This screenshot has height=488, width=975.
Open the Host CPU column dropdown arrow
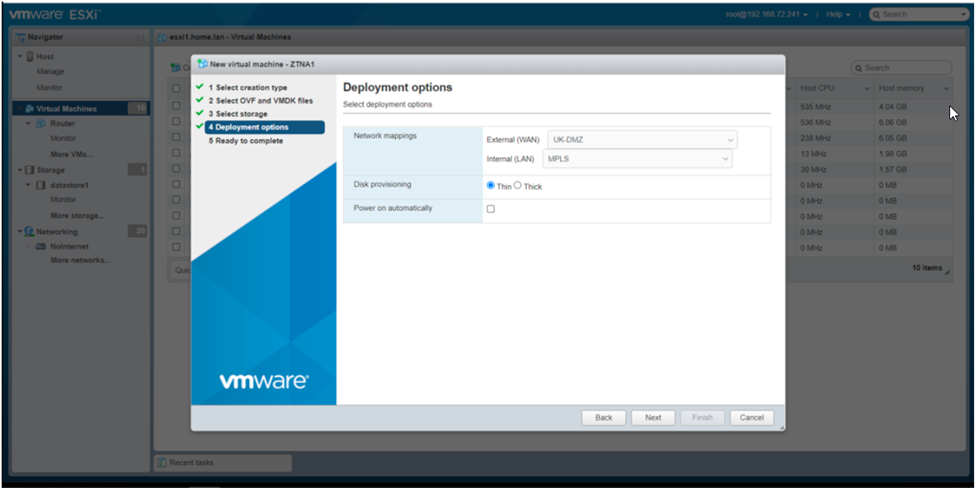[867, 89]
